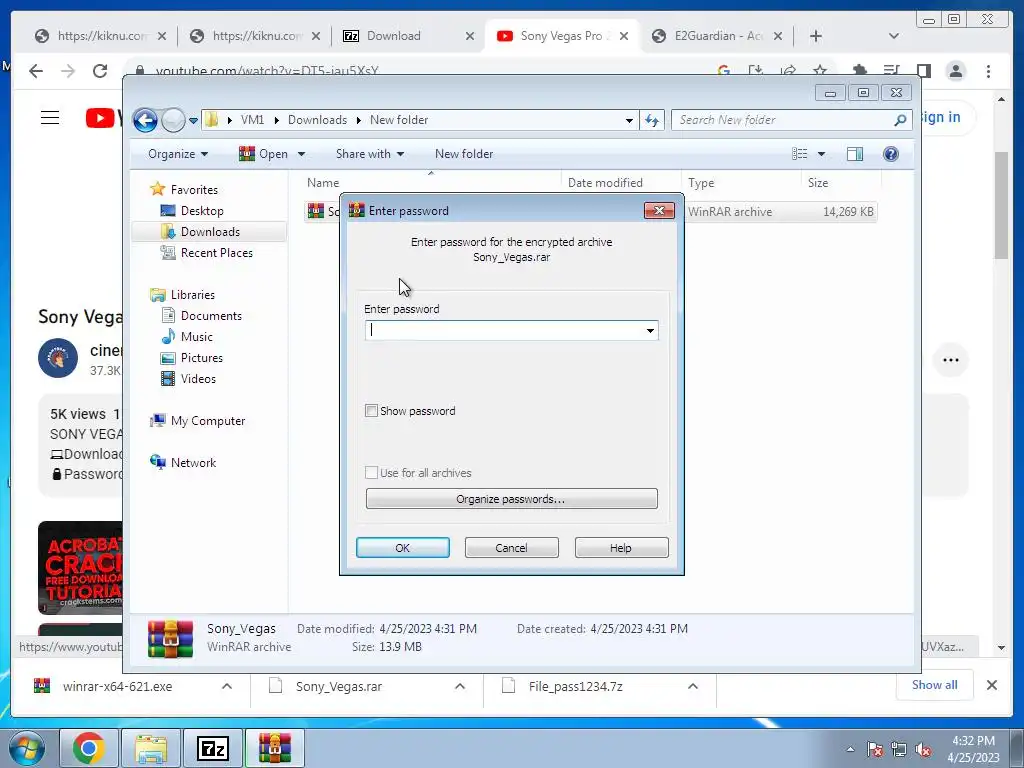Click the Chrome profile avatar icon

956,71
